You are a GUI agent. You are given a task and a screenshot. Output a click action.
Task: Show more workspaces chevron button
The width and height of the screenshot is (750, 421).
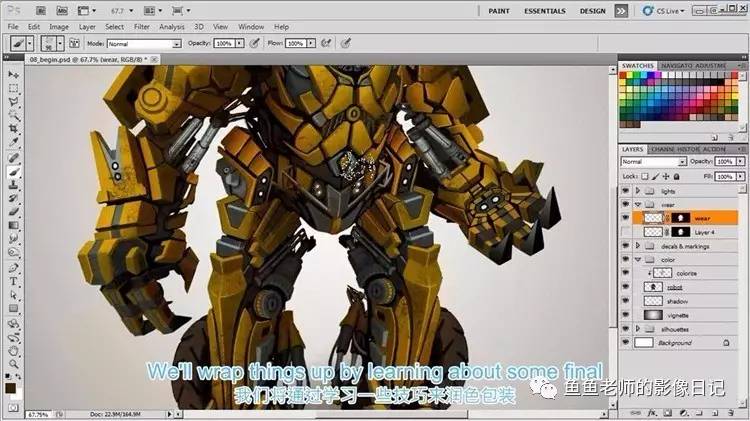(x=621, y=11)
